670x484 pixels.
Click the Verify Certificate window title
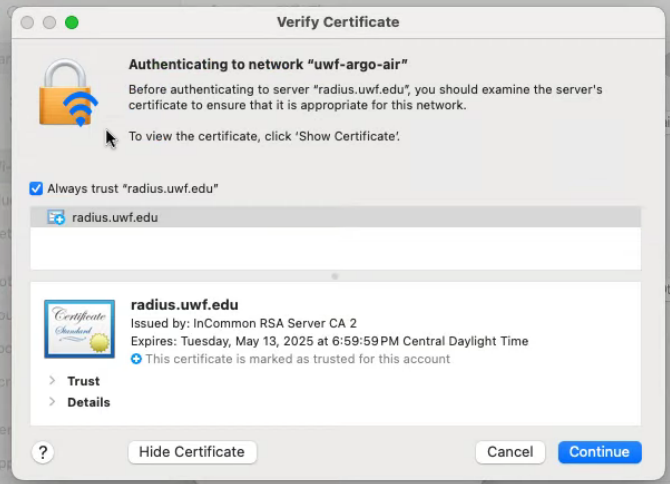tap(338, 22)
